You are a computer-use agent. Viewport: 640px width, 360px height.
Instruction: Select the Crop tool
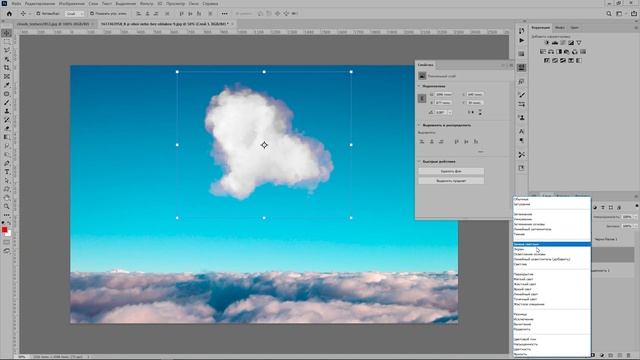[7, 68]
